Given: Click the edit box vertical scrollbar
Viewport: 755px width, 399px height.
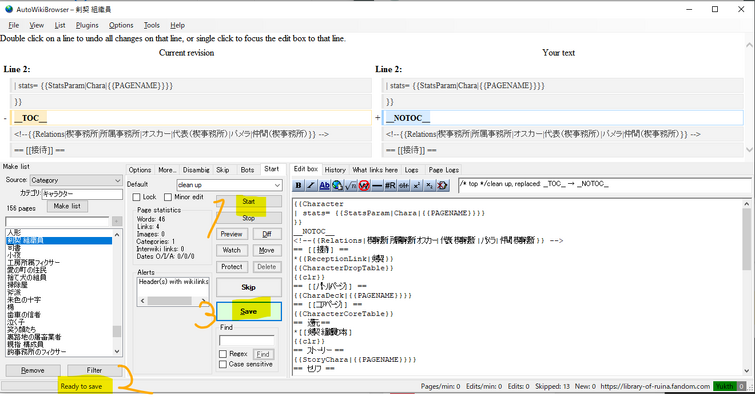Looking at the screenshot, I should 747,287.
